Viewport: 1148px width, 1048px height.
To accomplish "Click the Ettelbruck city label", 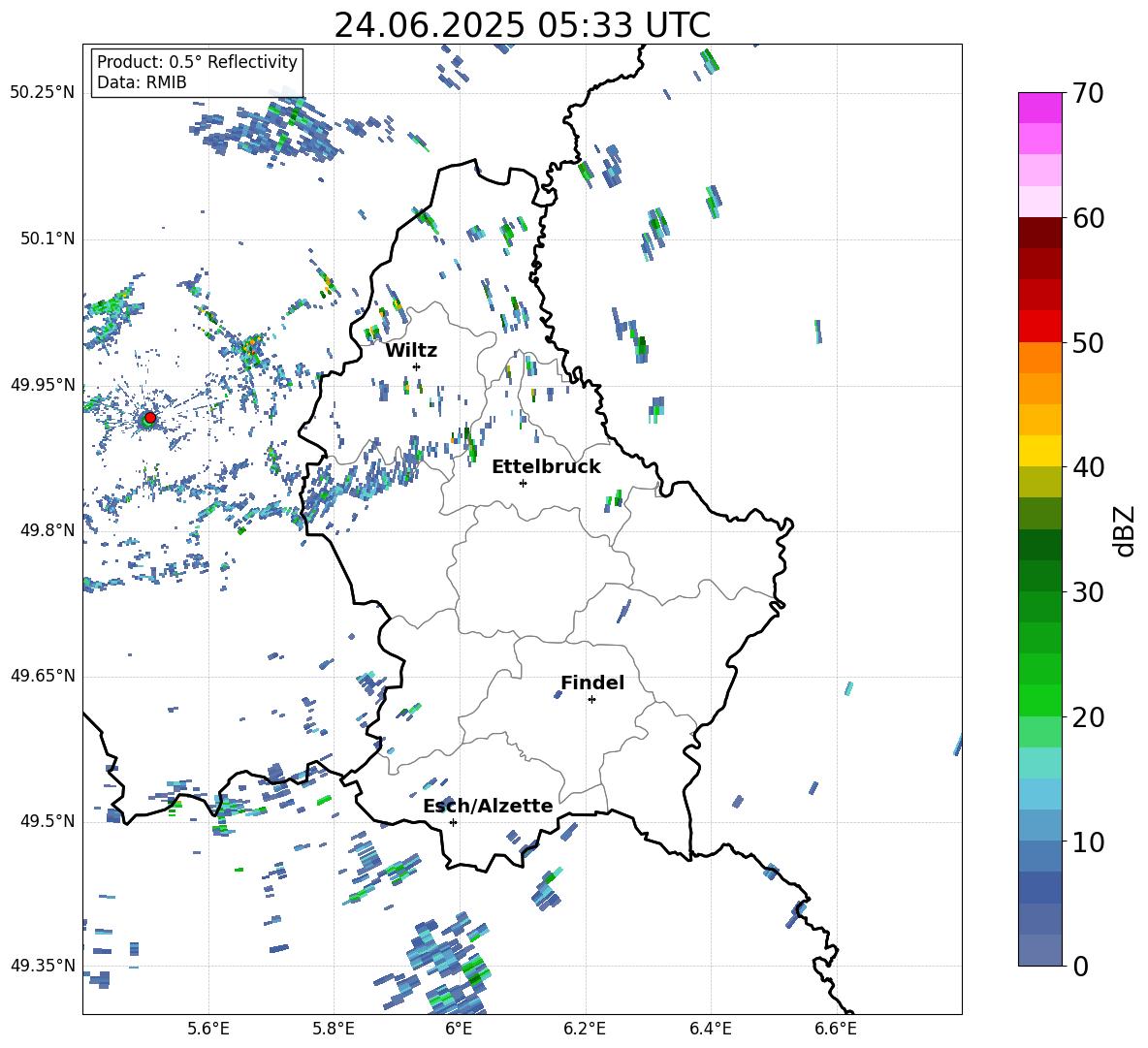I will point(546,467).
